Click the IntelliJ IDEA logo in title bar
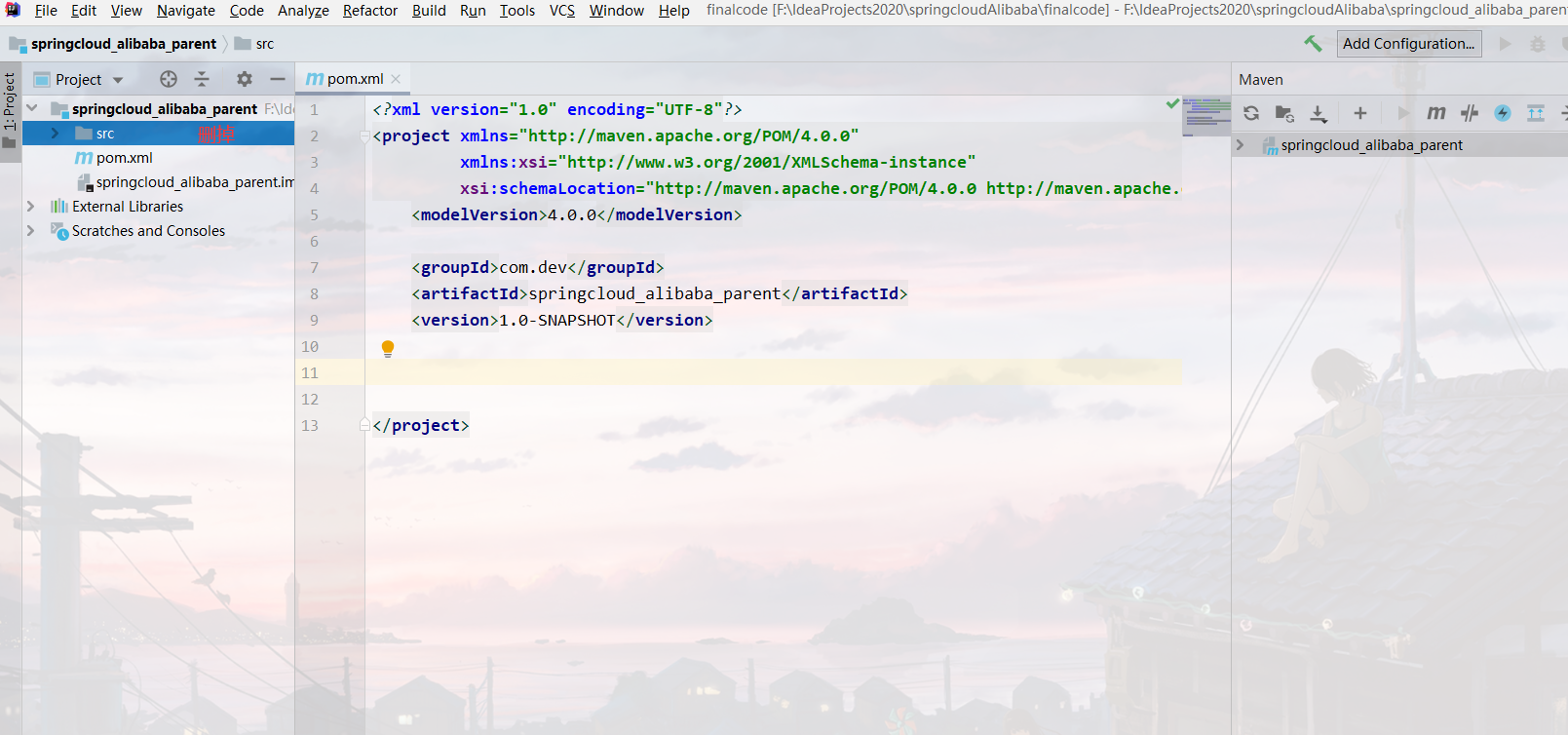This screenshot has width=1568, height=735. 13,10
